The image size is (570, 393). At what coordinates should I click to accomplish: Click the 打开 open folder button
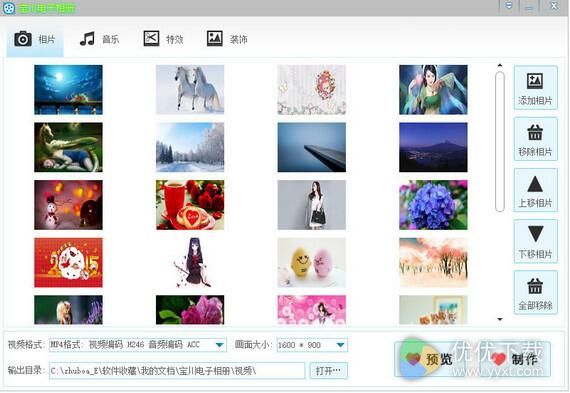tap(329, 370)
